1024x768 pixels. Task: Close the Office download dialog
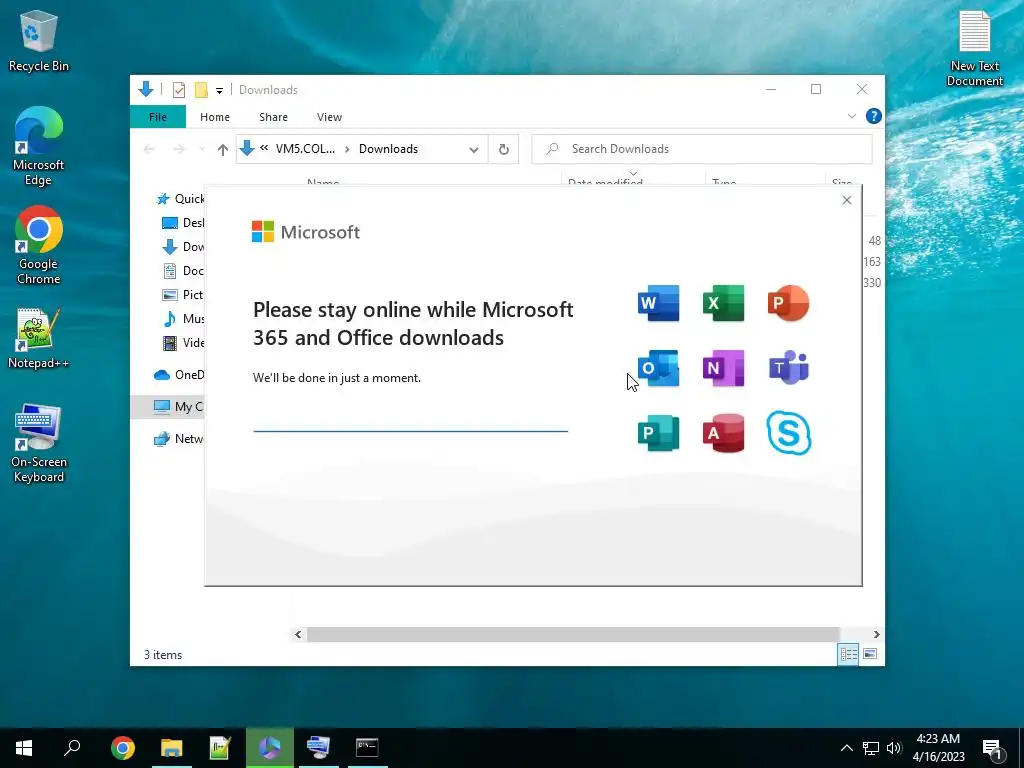click(x=847, y=200)
